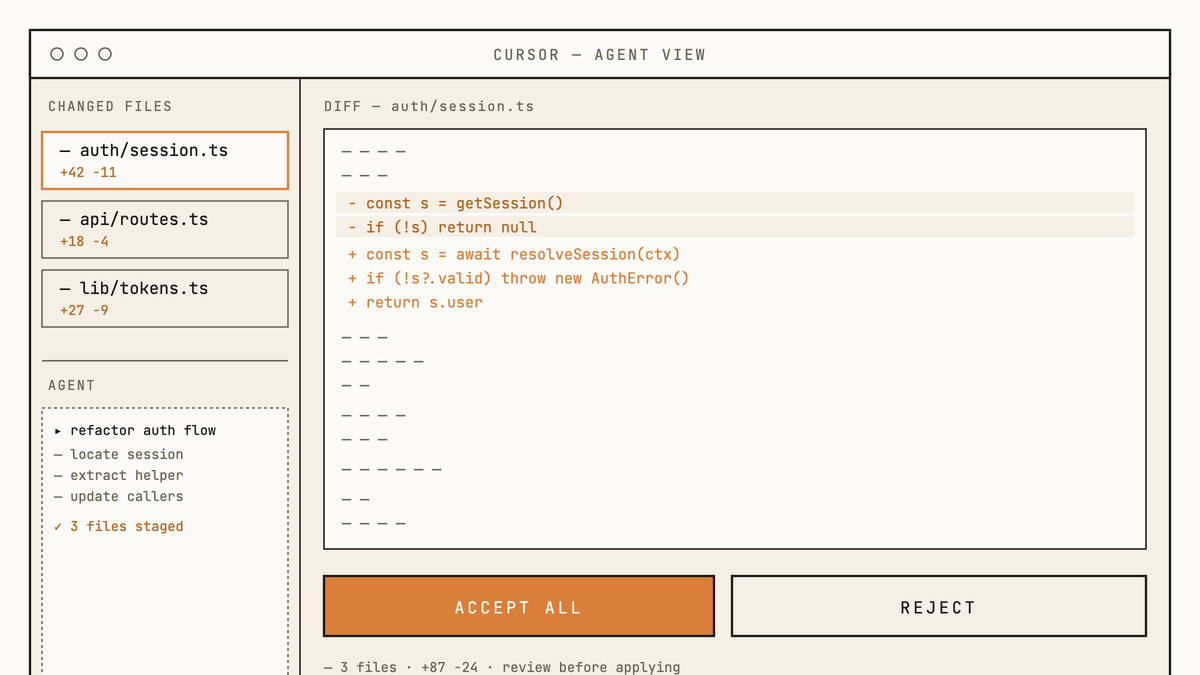Image resolution: width=1200 pixels, height=675 pixels.
Task: Click the CHANGED FILES heading
Action: pyautogui.click(x=110, y=106)
